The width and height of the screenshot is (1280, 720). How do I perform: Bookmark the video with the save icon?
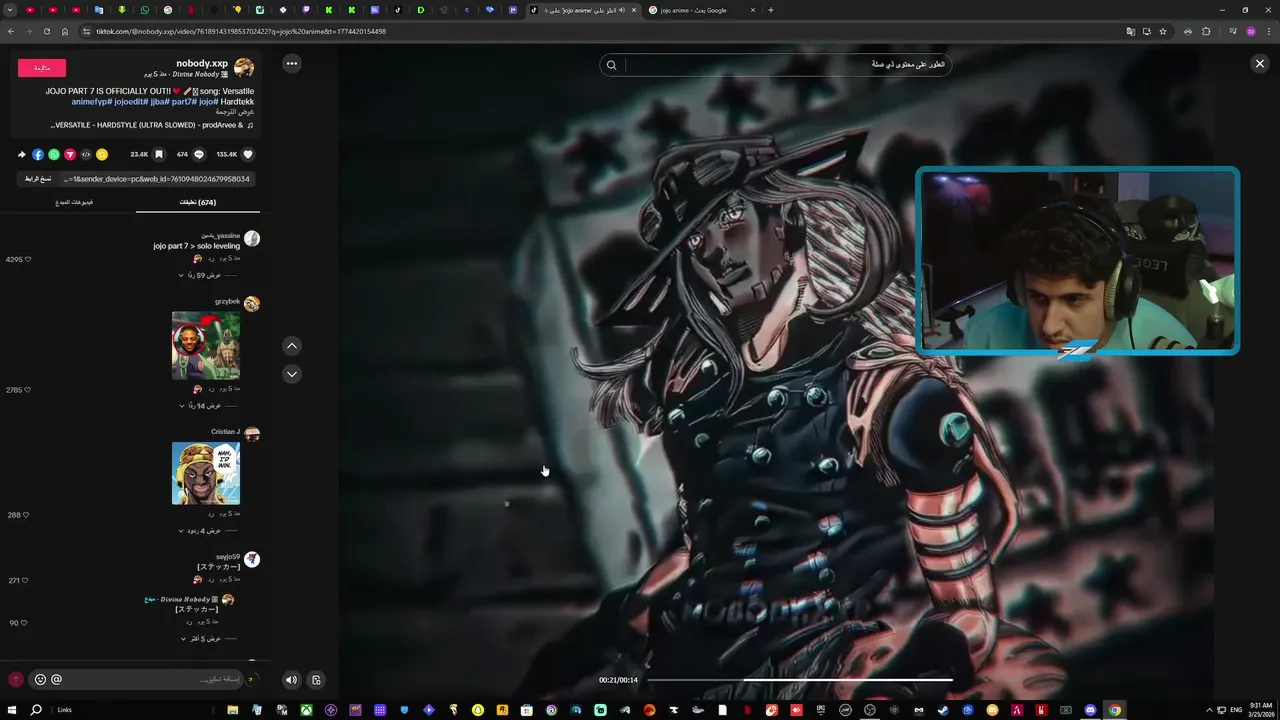(x=158, y=155)
